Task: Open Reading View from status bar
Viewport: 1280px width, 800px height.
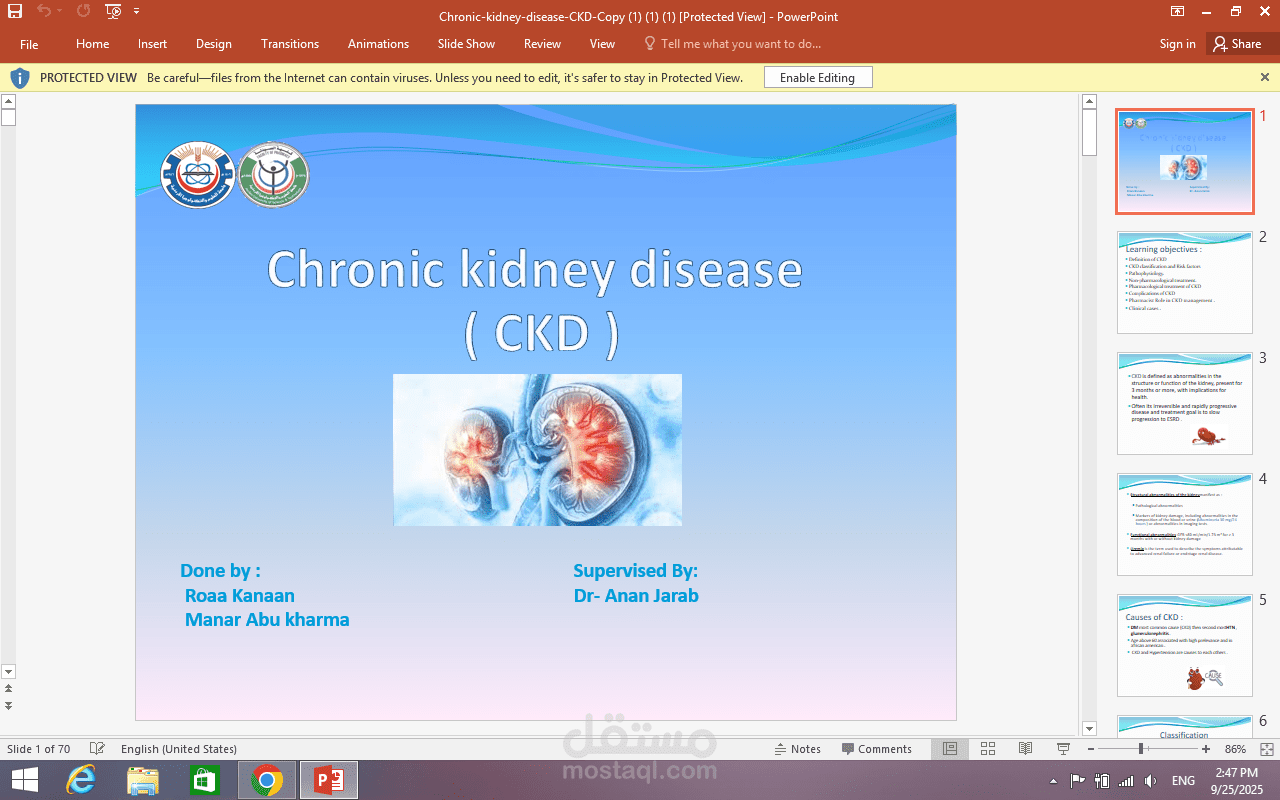Action: pyautogui.click(x=1025, y=749)
